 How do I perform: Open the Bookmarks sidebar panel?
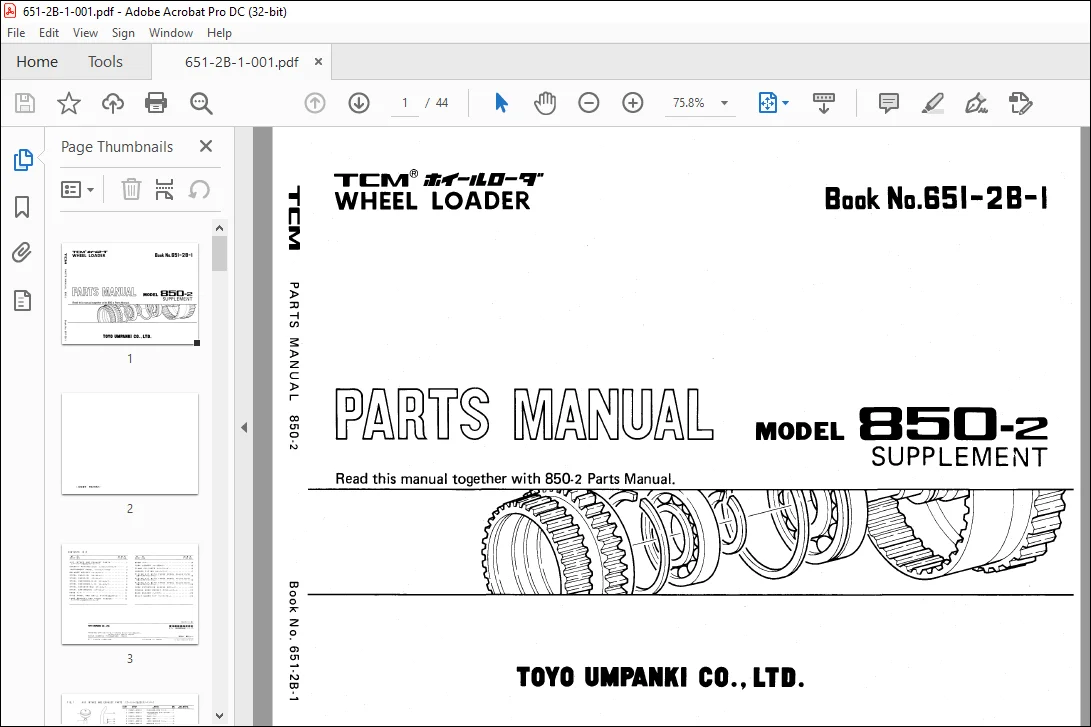[22, 207]
